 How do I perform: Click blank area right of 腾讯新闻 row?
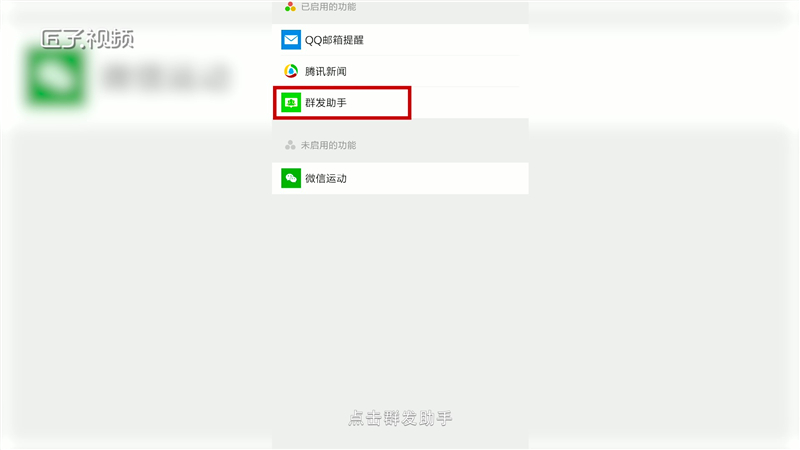438,71
